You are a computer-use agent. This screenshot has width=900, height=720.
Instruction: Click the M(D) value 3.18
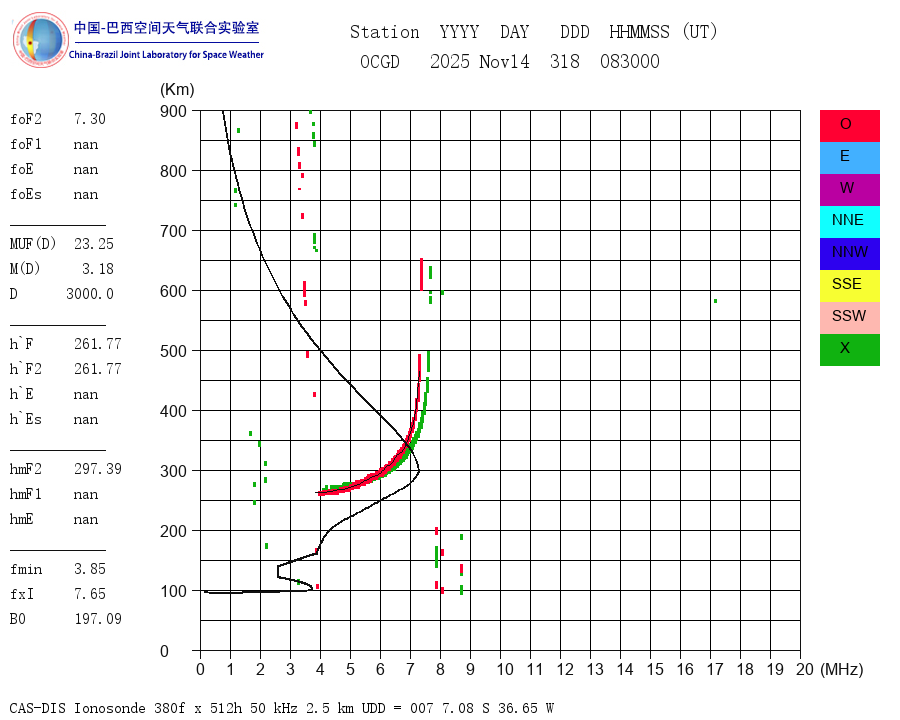click(98, 269)
